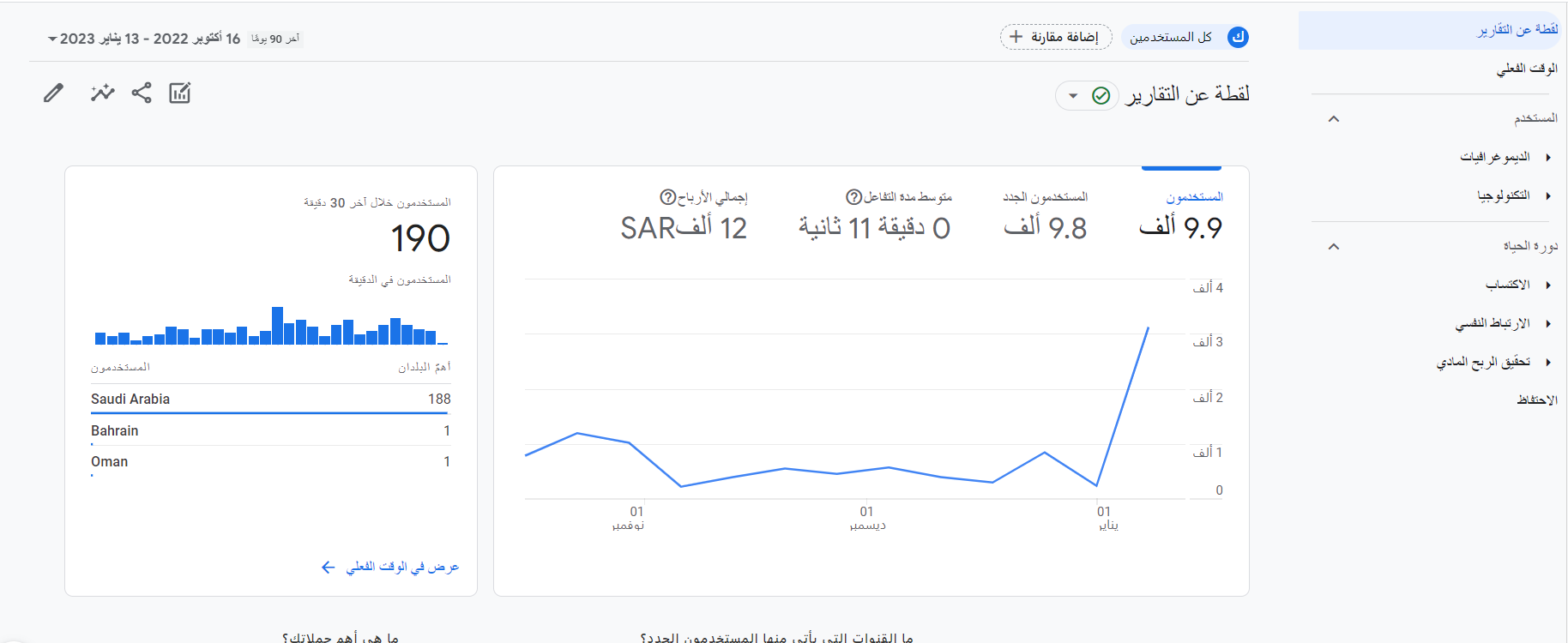Select the Saudi Arabia country row
The width and height of the screenshot is (1568, 643).
(270, 399)
